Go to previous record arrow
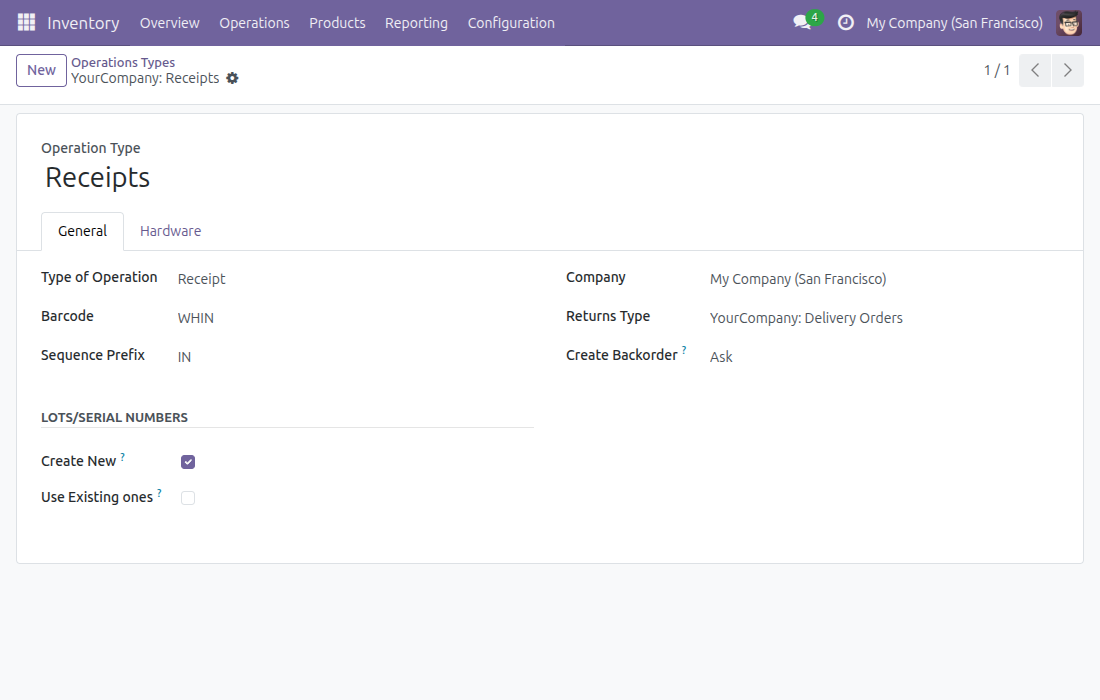Screen dimensions: 1100x700 tap(1035, 70)
